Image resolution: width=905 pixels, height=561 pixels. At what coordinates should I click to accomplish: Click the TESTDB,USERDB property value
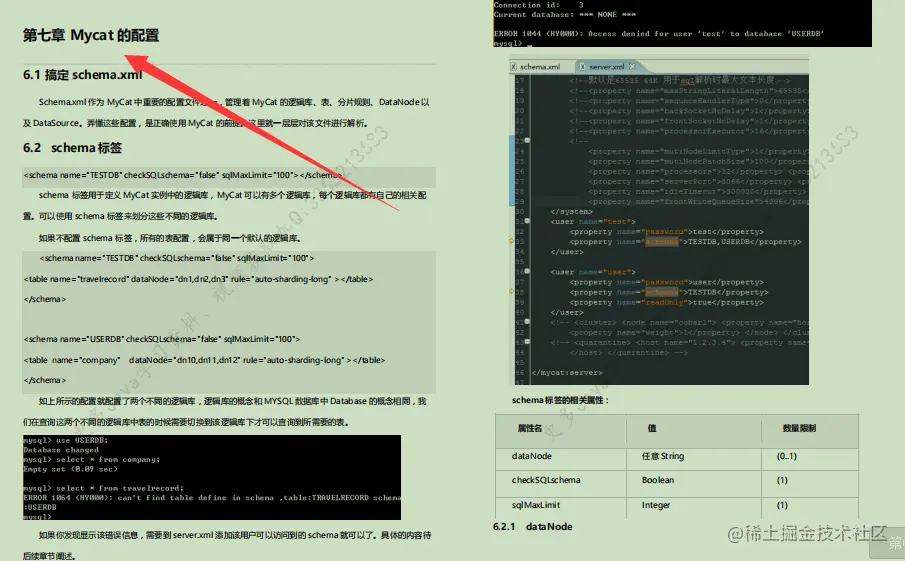pos(721,242)
